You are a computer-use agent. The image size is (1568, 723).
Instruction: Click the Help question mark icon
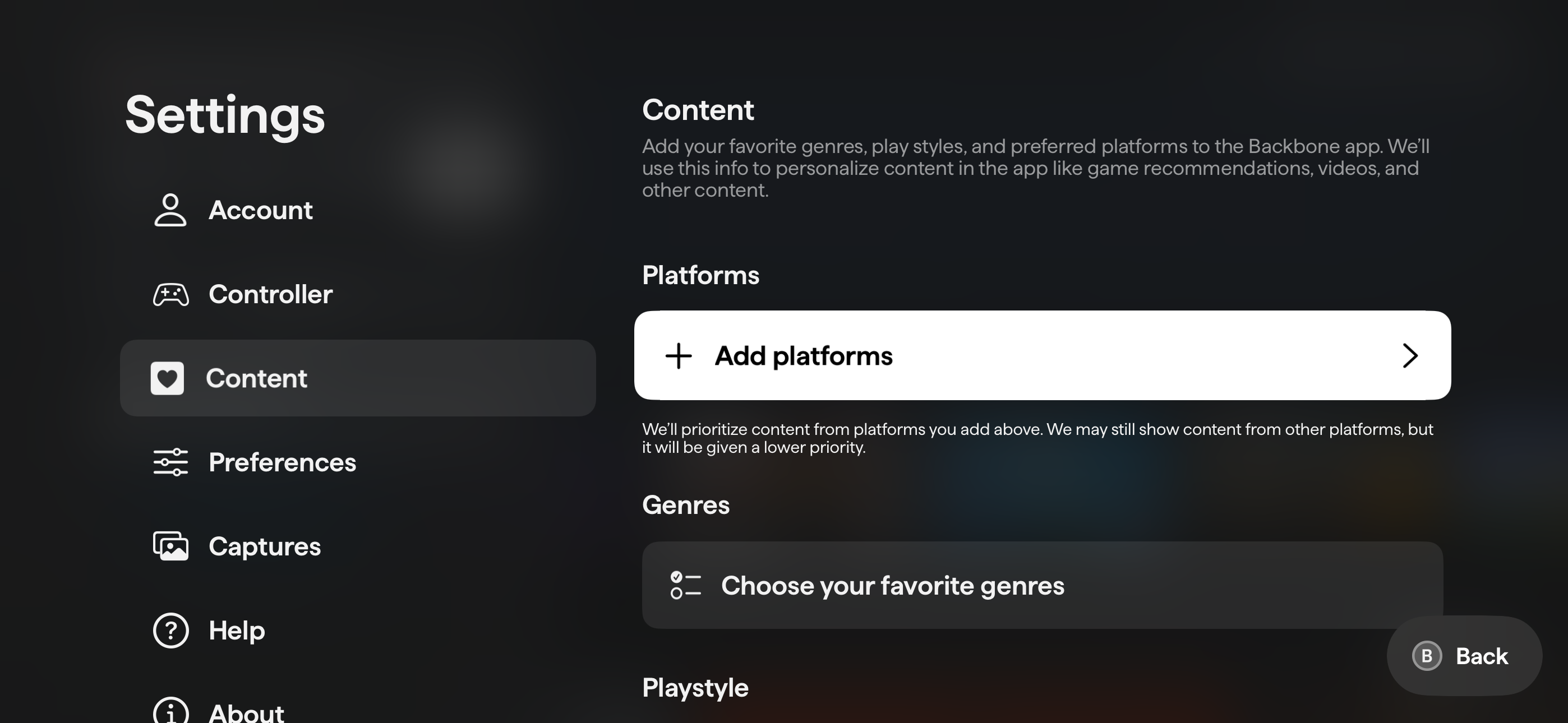(170, 631)
